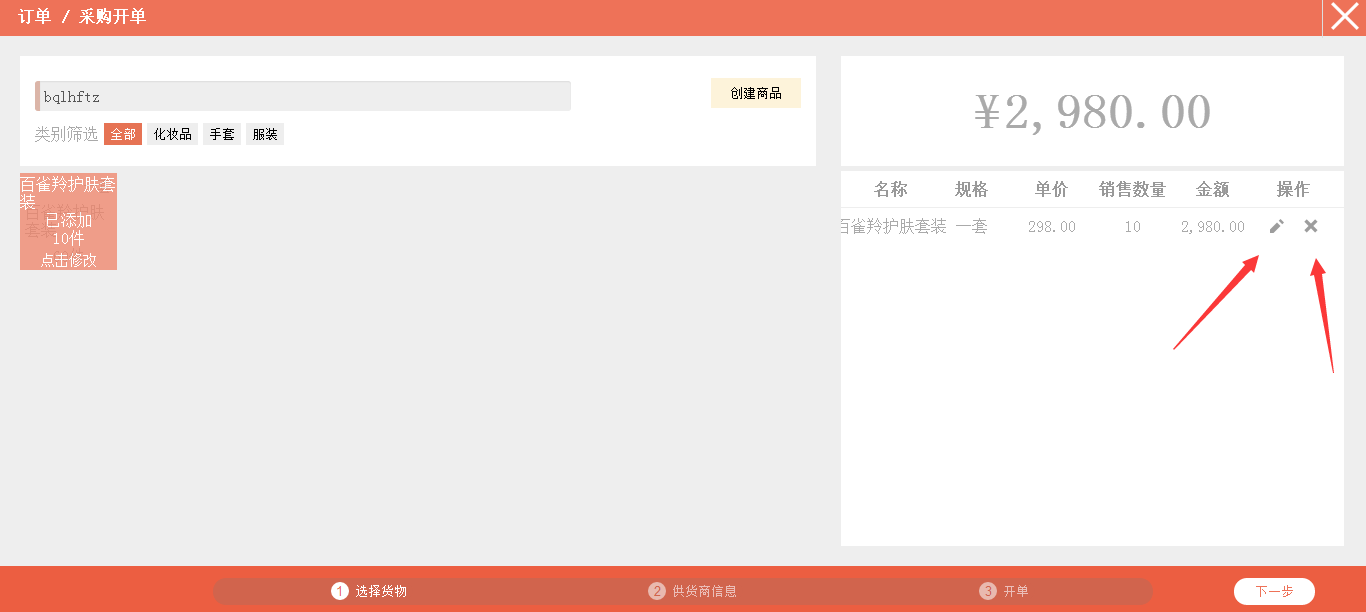Click the pencil edit icon for 百雀羚护肤套装
This screenshot has height=612, width=1366.
click(x=1276, y=227)
